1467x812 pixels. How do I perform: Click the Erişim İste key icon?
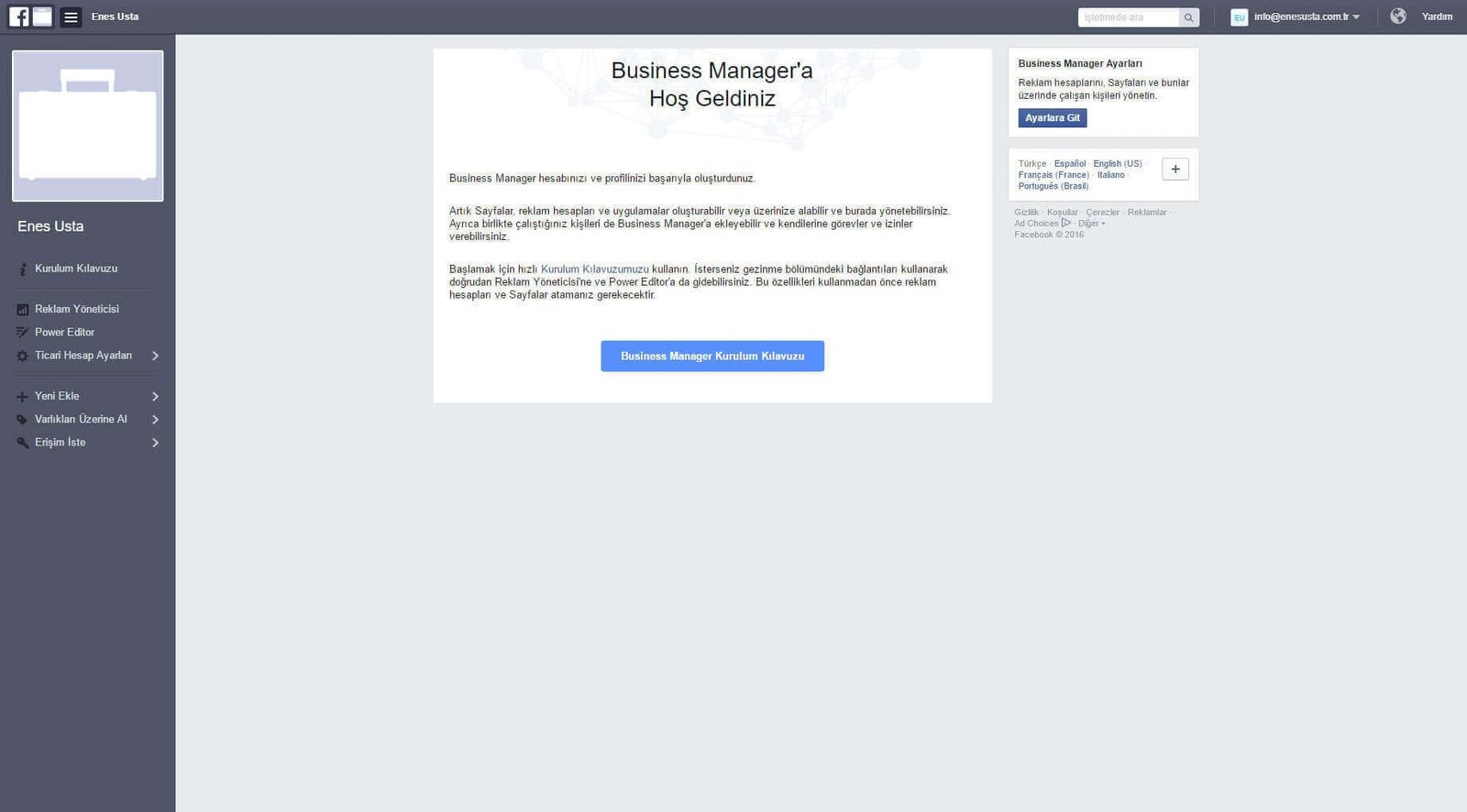click(23, 443)
